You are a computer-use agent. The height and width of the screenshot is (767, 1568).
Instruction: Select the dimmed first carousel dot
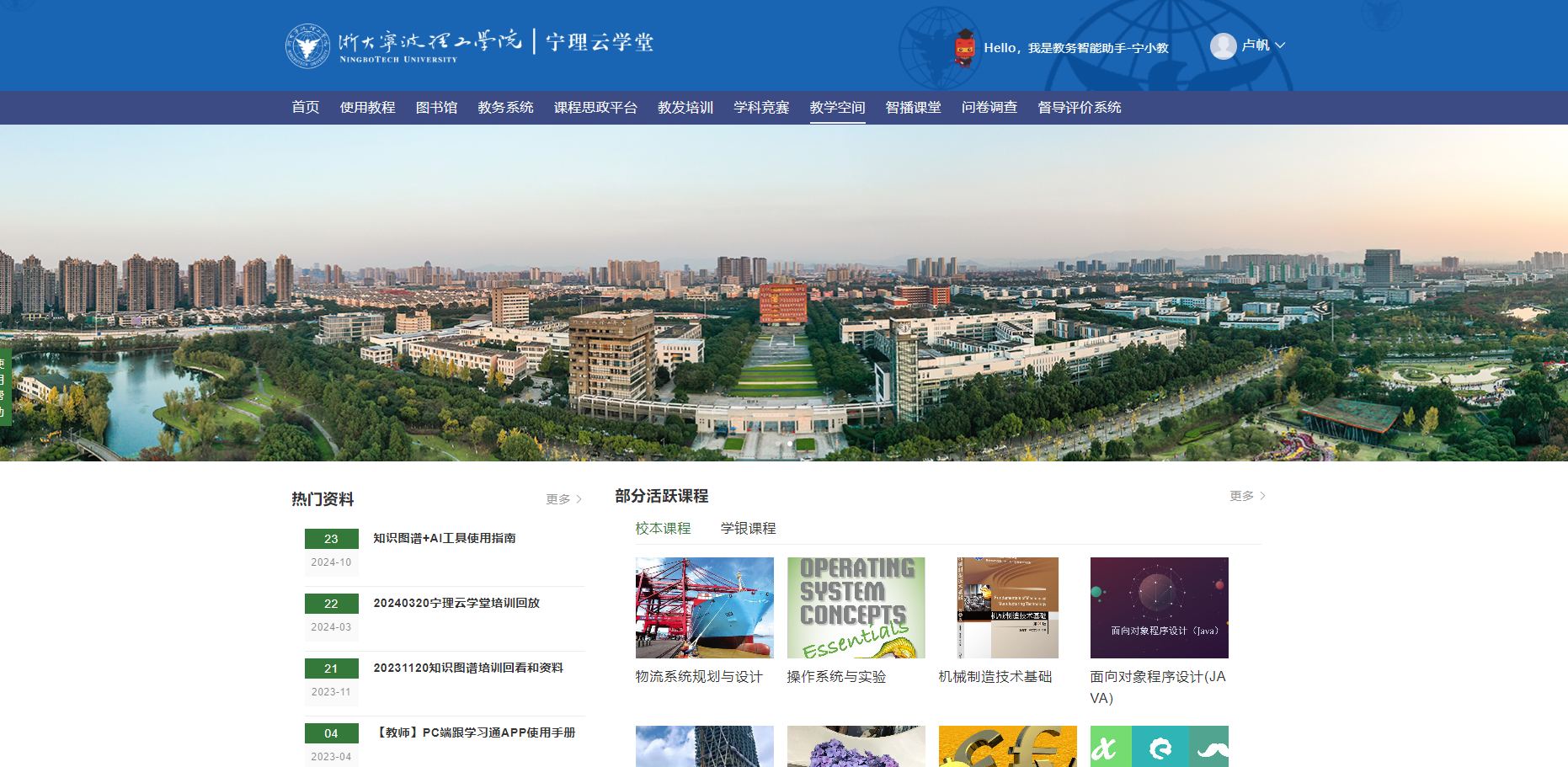777,443
